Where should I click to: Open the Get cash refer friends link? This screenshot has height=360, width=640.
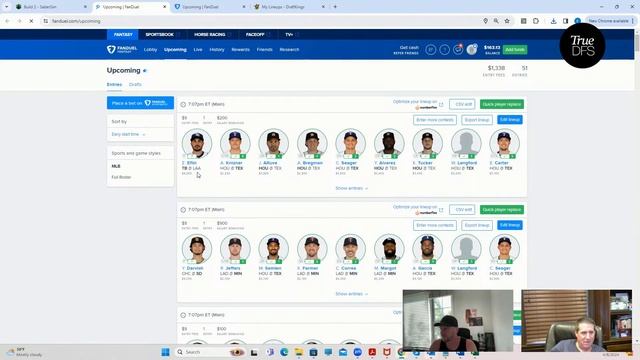point(406,50)
